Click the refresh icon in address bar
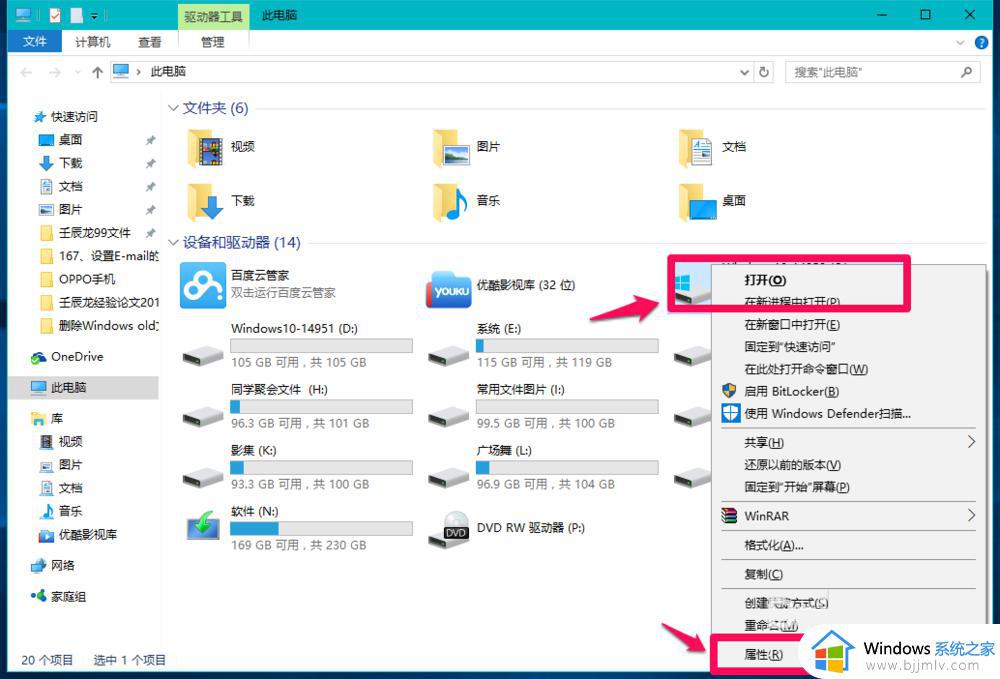This screenshot has height=679, width=1000. point(763,72)
